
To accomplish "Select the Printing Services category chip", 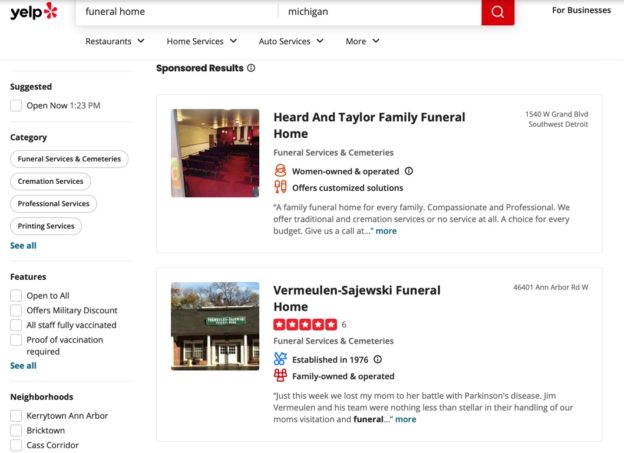I will tap(46, 226).
